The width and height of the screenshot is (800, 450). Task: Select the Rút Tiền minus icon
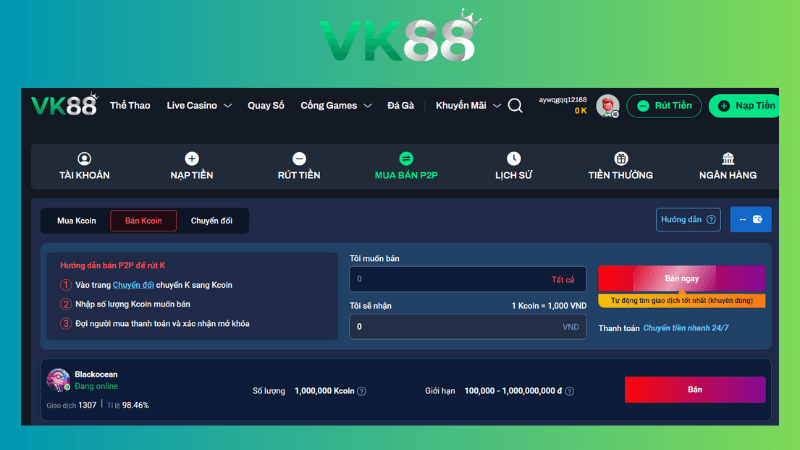coord(299,159)
